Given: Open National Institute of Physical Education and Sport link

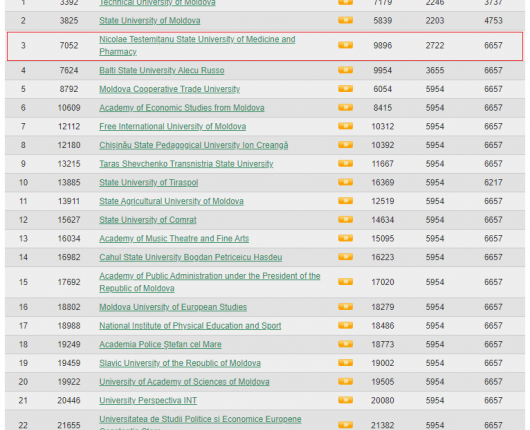Looking at the screenshot, I should 190,326.
